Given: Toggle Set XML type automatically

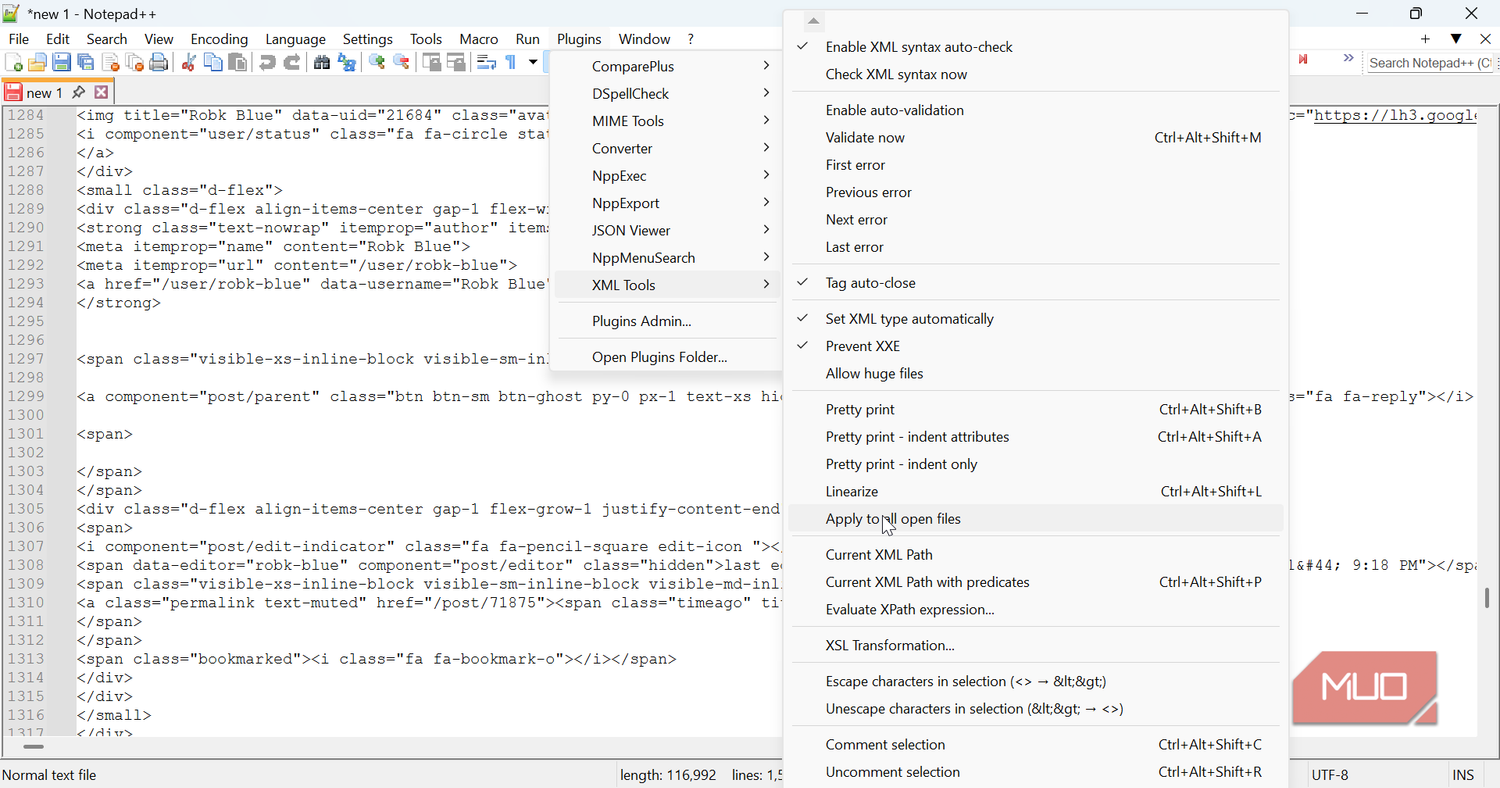Looking at the screenshot, I should (1036, 319).
